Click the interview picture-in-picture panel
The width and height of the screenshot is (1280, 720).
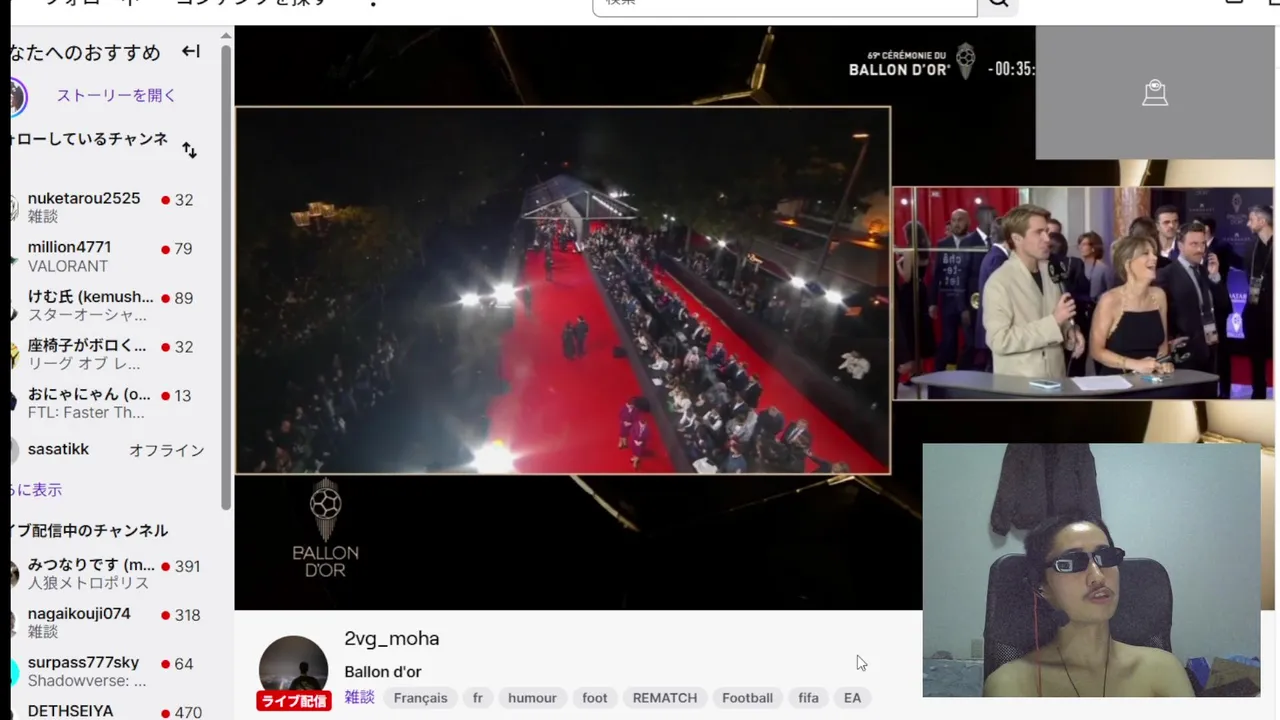point(1083,293)
